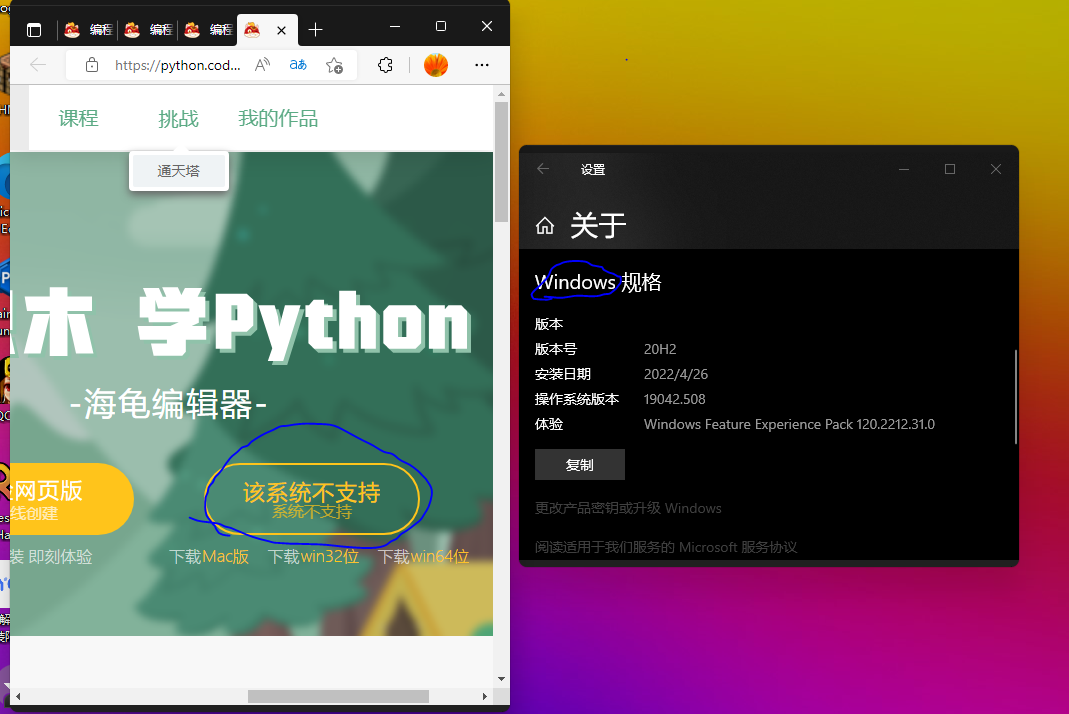Open the 我的作品 menu item
Viewport: 1069px width, 714px height.
tap(278, 119)
